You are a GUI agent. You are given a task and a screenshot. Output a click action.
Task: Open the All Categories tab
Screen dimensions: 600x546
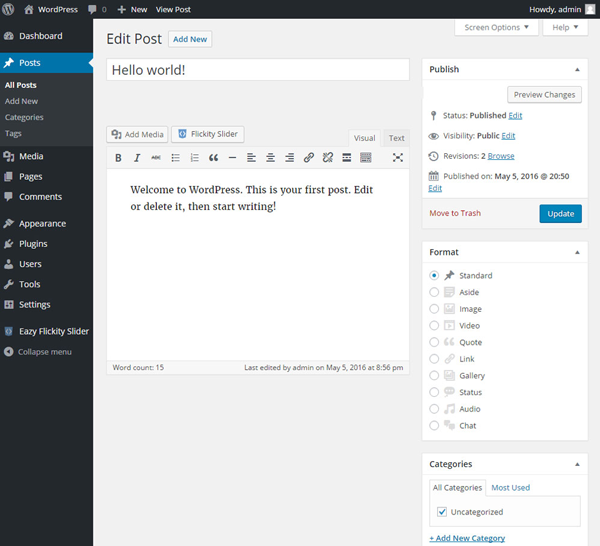pos(457,488)
